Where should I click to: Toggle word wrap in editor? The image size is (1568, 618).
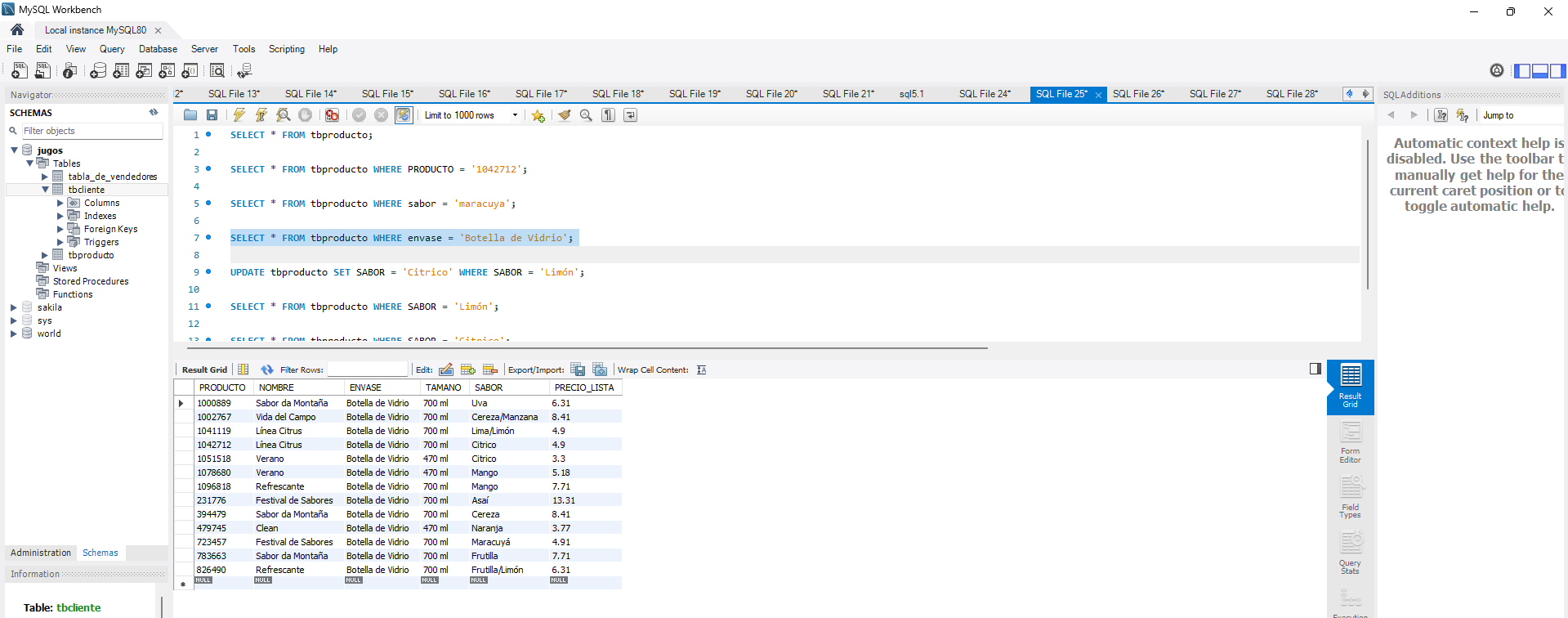pyautogui.click(x=630, y=115)
